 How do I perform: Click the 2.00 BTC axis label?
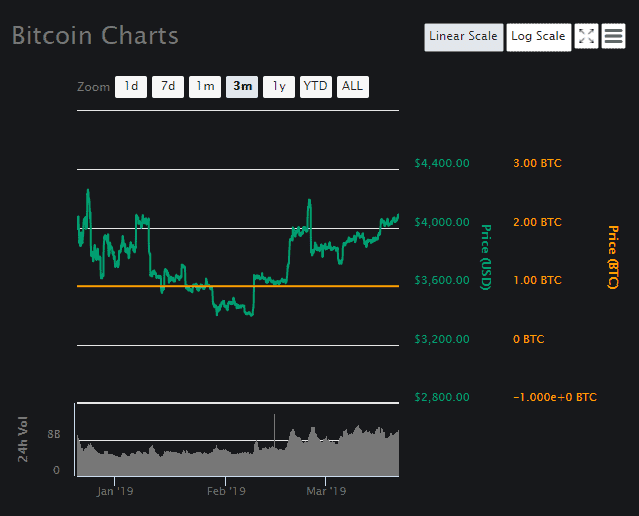[537, 222]
